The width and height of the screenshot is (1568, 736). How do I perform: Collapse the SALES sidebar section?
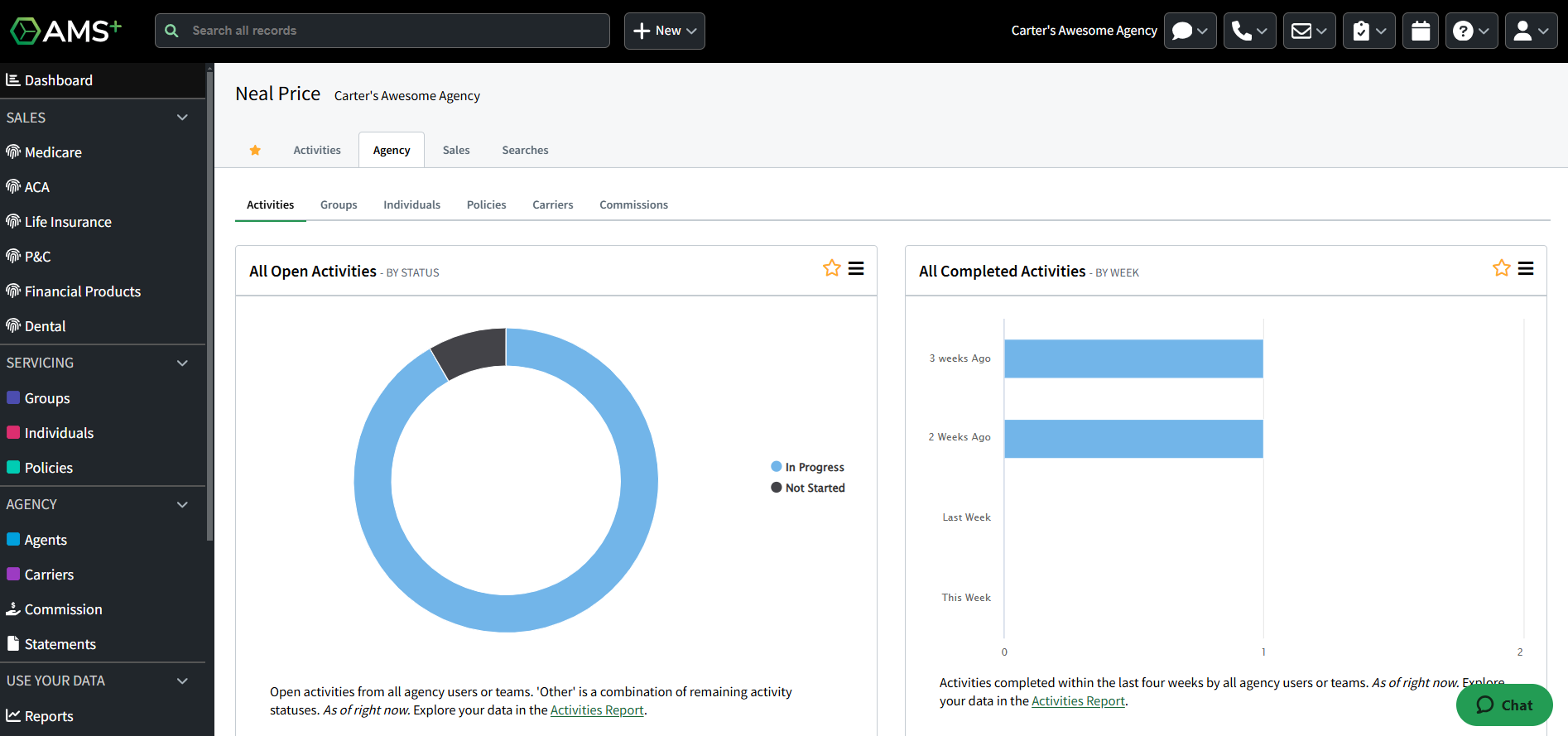coord(182,118)
